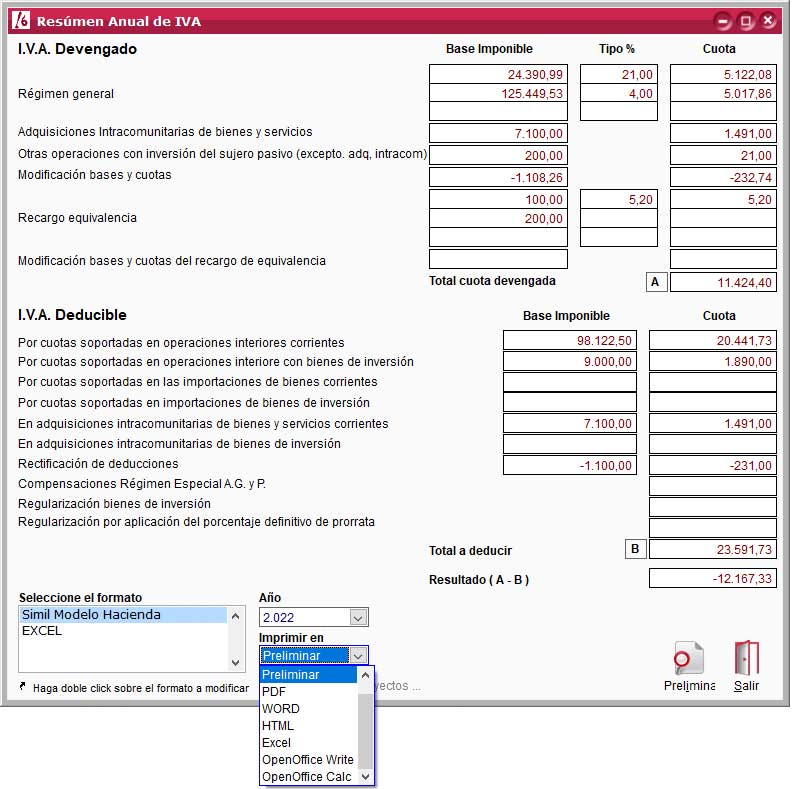Click the 'Seleccione el formato' label
792x789 pixels.
click(x=80, y=598)
